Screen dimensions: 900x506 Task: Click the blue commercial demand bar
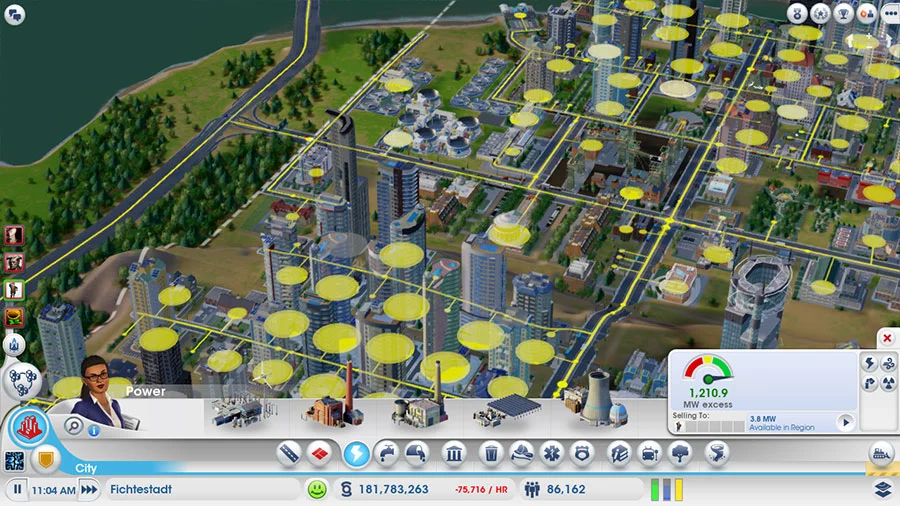pos(667,489)
